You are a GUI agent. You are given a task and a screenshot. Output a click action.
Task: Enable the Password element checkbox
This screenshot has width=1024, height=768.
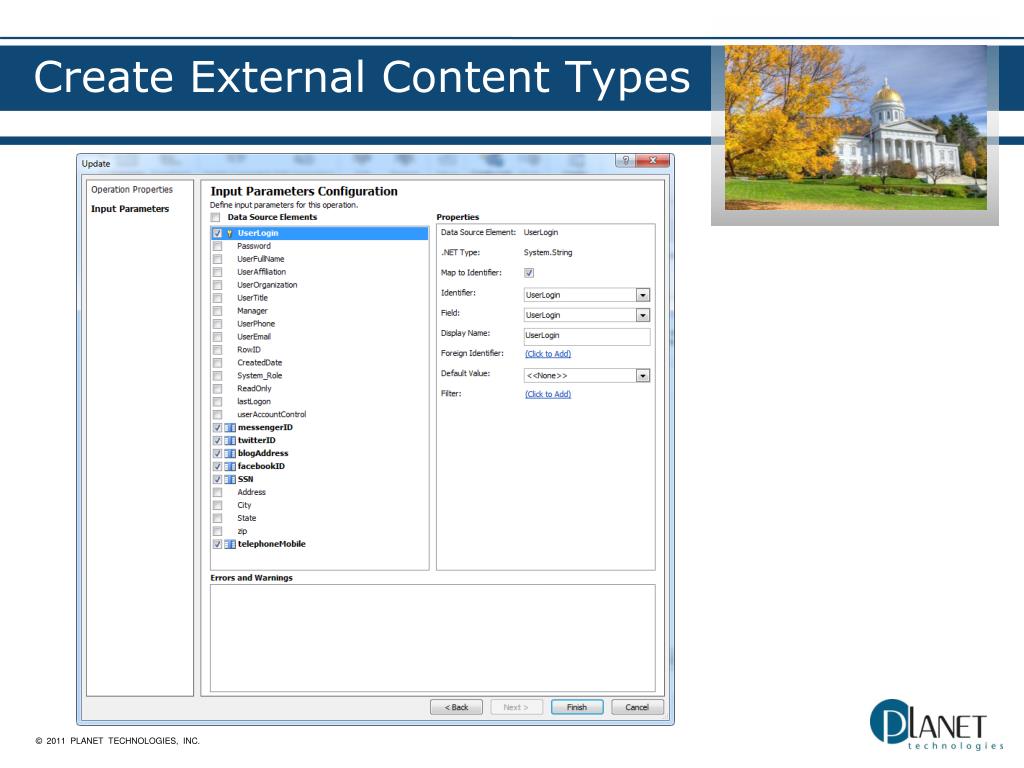point(217,246)
